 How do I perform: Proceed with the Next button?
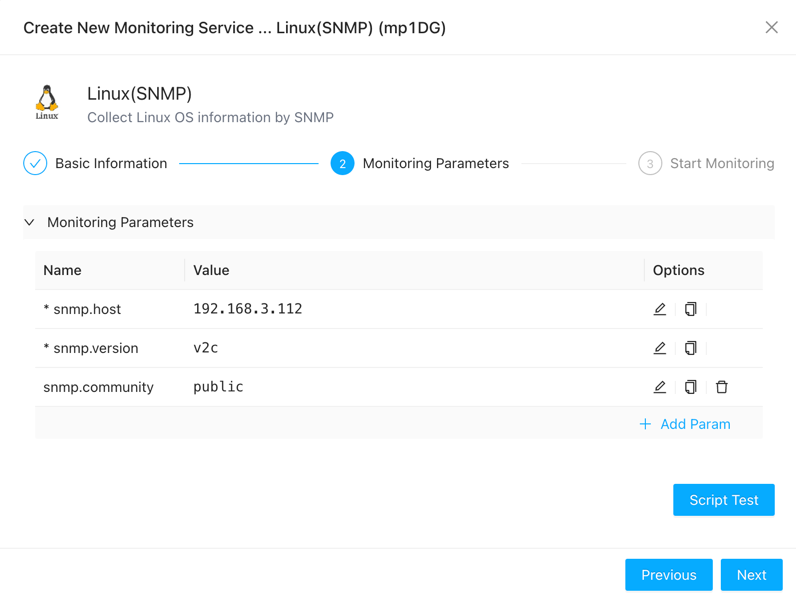pos(751,575)
